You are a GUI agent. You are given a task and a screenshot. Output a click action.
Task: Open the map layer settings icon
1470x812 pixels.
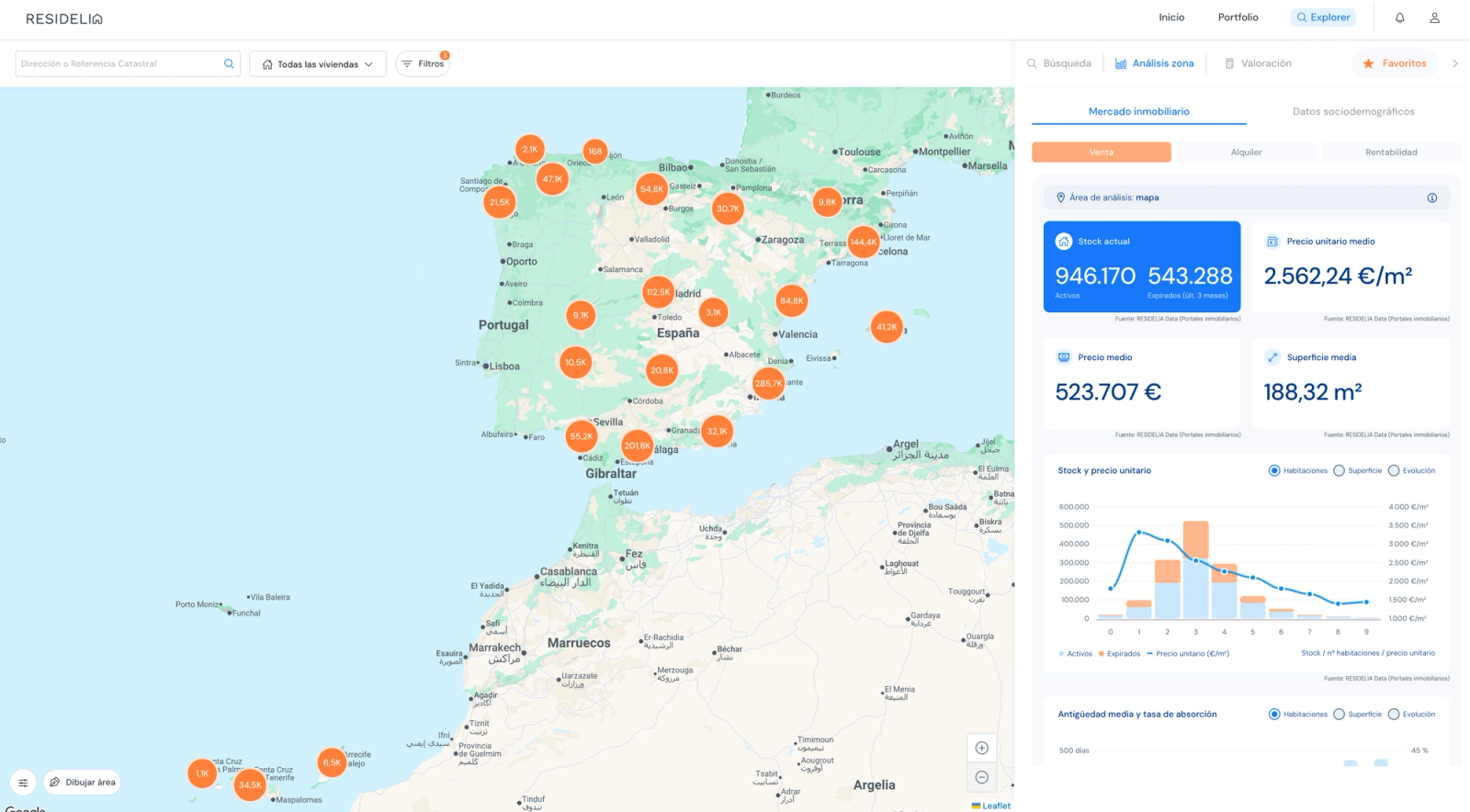pyautogui.click(x=23, y=783)
